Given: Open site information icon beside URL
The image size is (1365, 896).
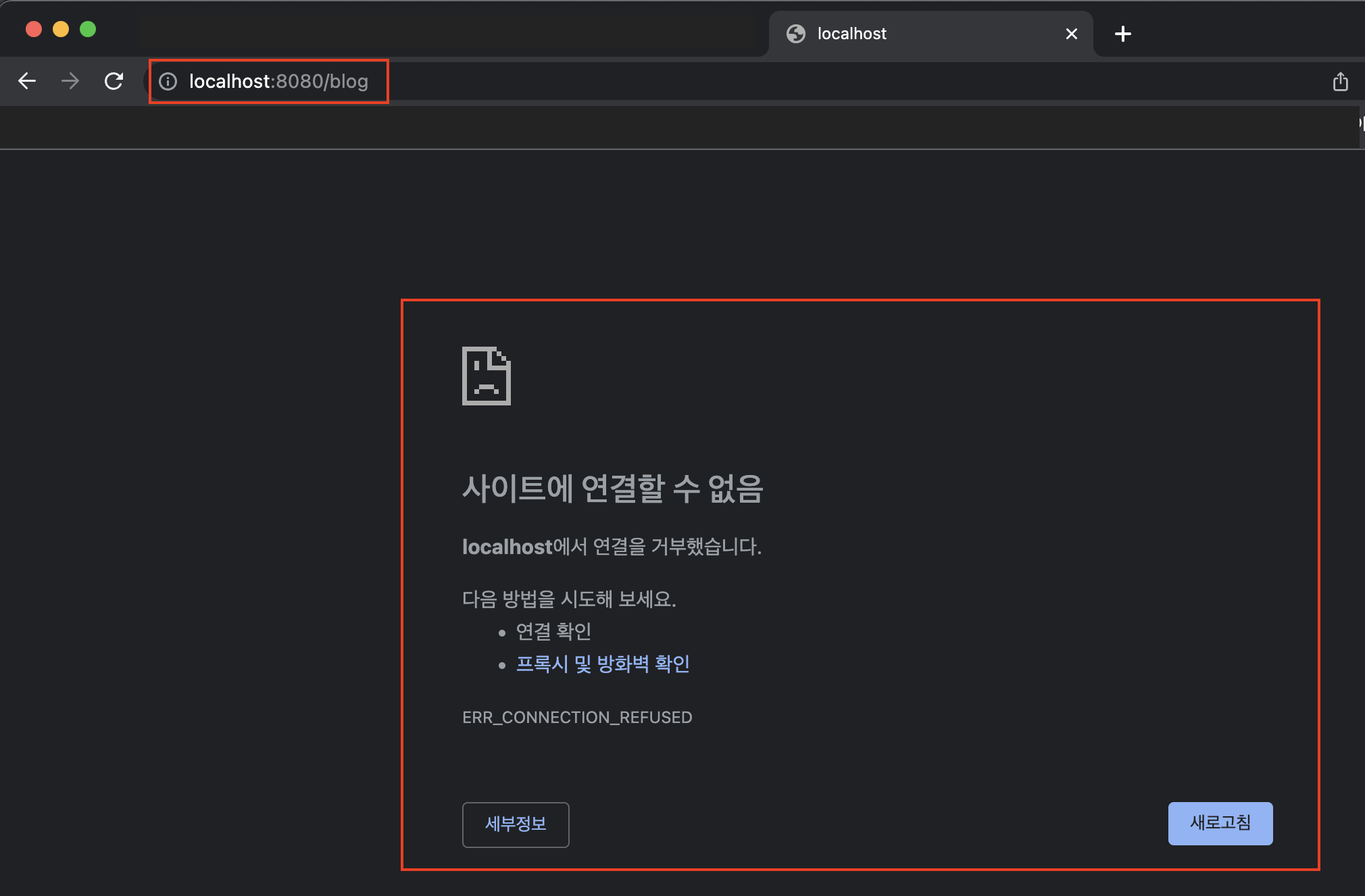Looking at the screenshot, I should pos(168,82).
